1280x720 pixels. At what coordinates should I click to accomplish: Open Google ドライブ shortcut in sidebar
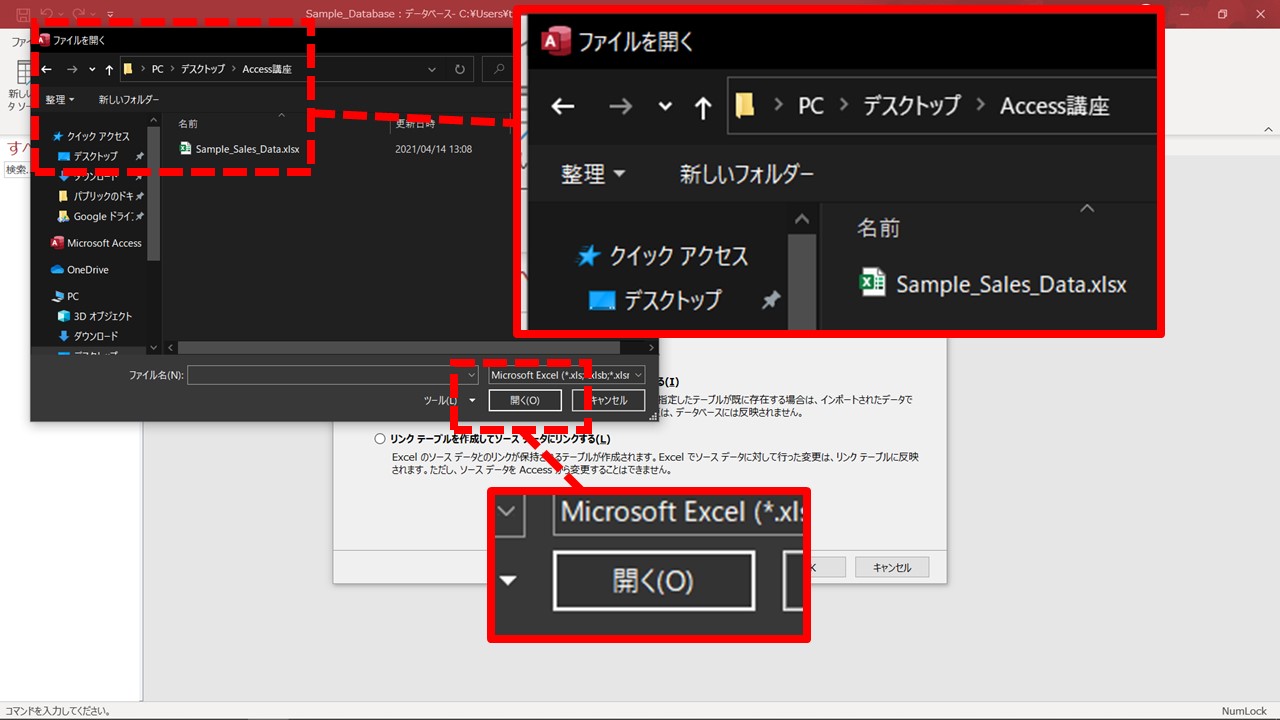click(102, 217)
